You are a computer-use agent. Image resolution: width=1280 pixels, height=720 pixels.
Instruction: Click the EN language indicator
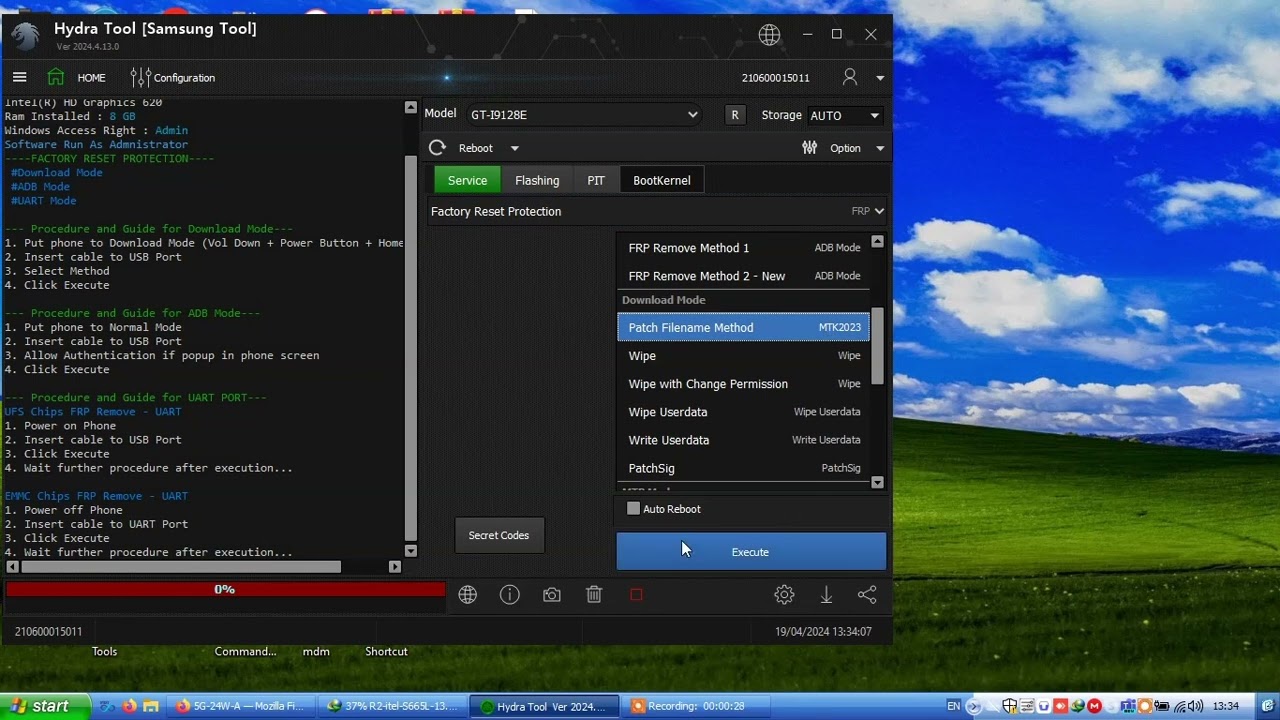tap(953, 707)
